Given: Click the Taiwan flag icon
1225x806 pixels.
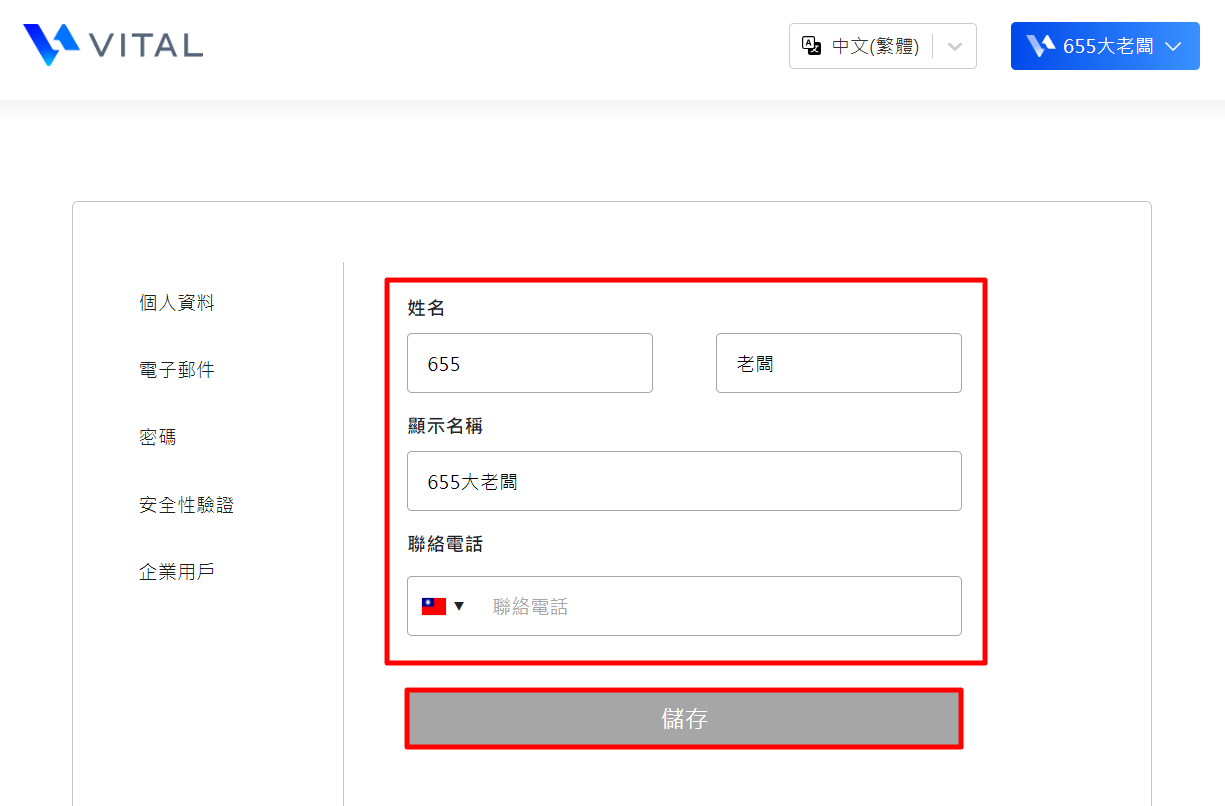Looking at the screenshot, I should point(433,606).
